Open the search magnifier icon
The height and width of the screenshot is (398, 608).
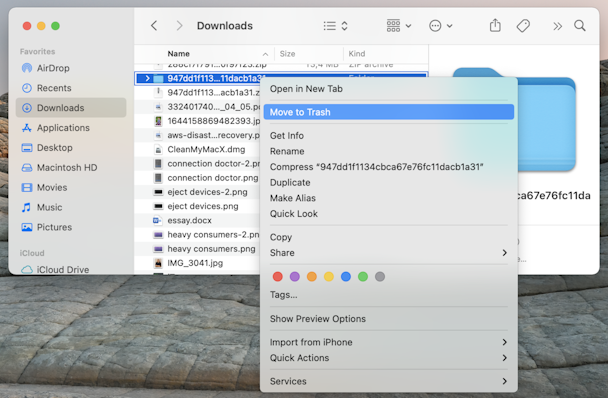pos(580,26)
